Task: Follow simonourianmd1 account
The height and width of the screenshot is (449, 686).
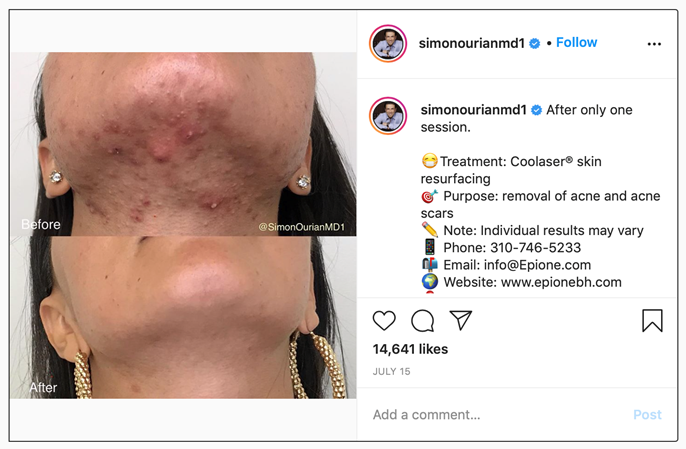Action: pyautogui.click(x=576, y=42)
